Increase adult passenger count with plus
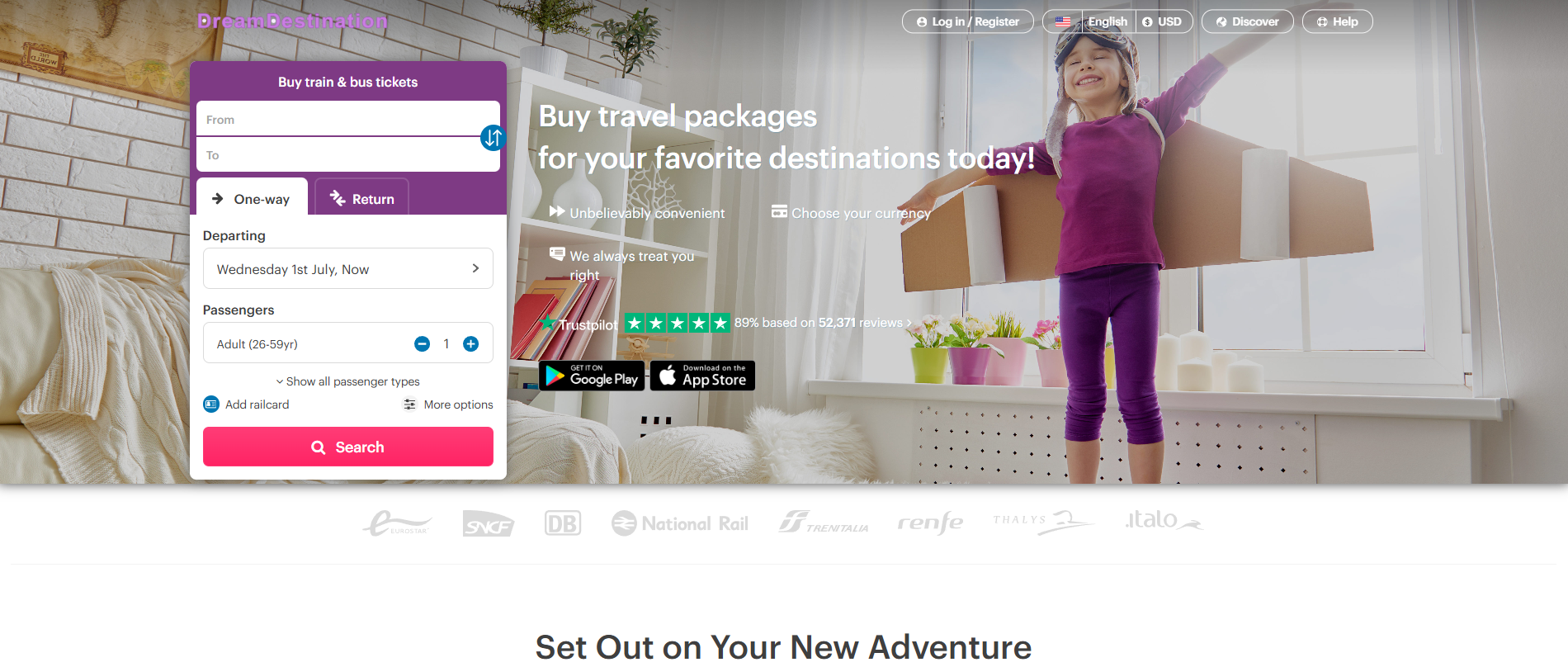The width and height of the screenshot is (1568, 667). click(470, 344)
